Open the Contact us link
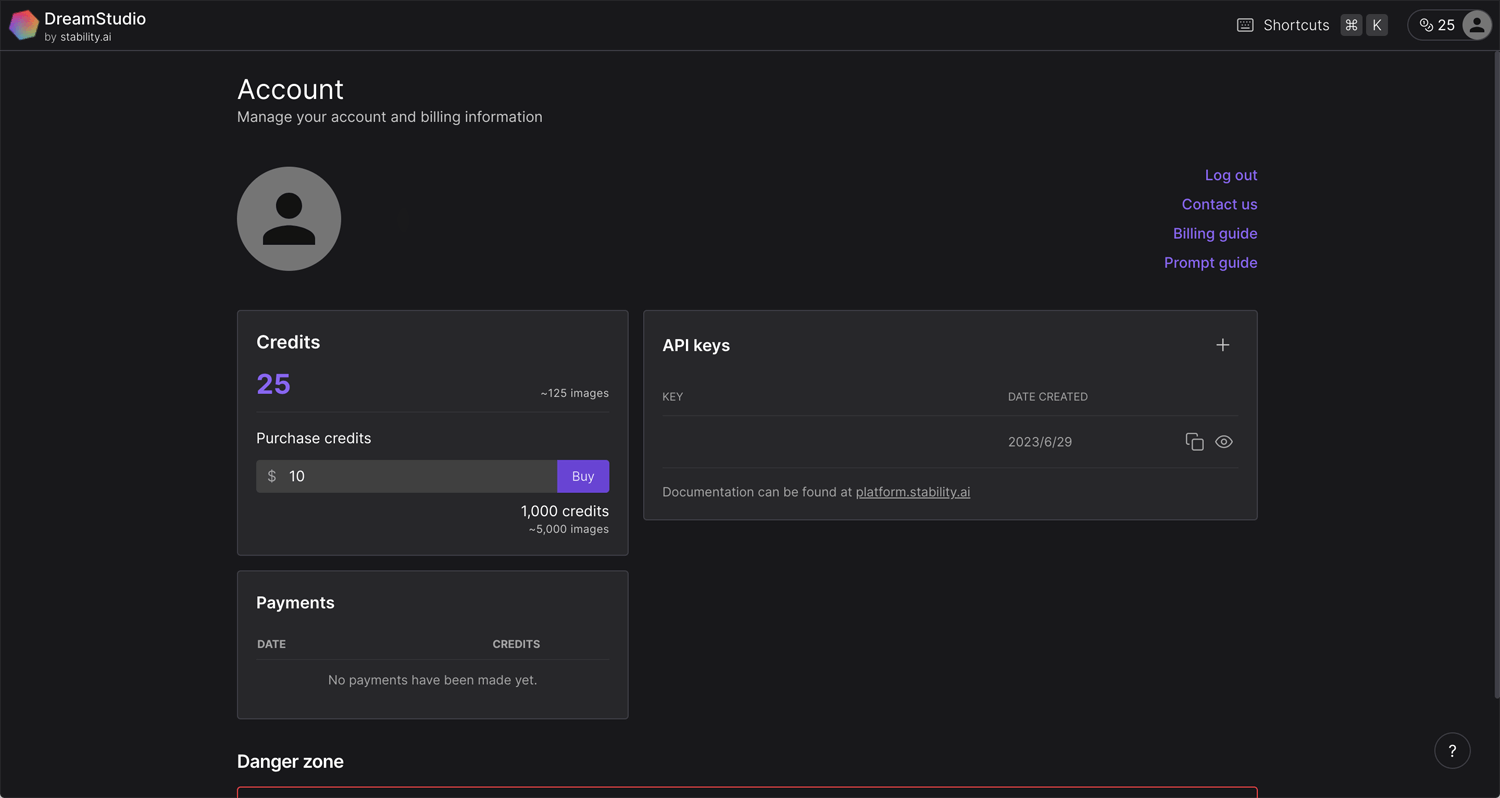Viewport: 1500px width, 798px height. coord(1219,204)
